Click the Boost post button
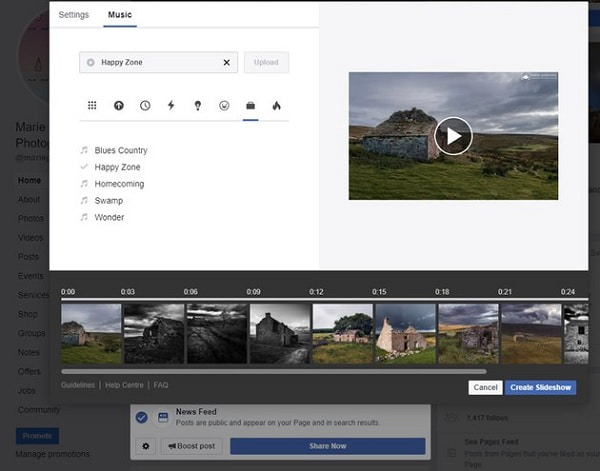 click(191, 446)
